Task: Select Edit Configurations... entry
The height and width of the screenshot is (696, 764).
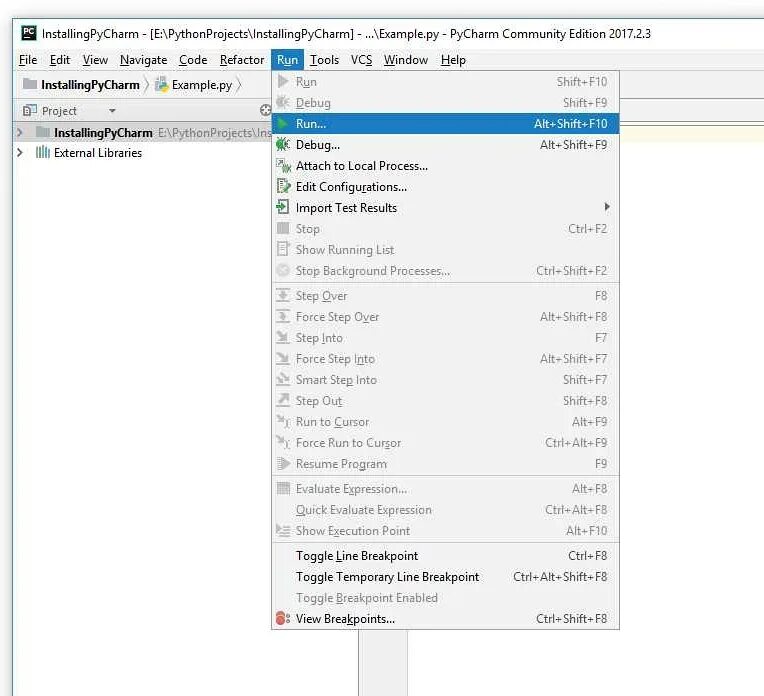Action: pos(445,187)
